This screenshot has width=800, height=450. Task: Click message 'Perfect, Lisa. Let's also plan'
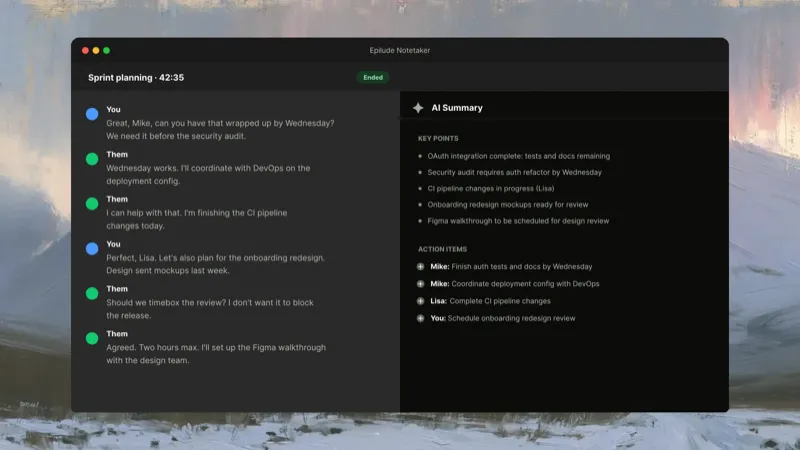(x=215, y=264)
